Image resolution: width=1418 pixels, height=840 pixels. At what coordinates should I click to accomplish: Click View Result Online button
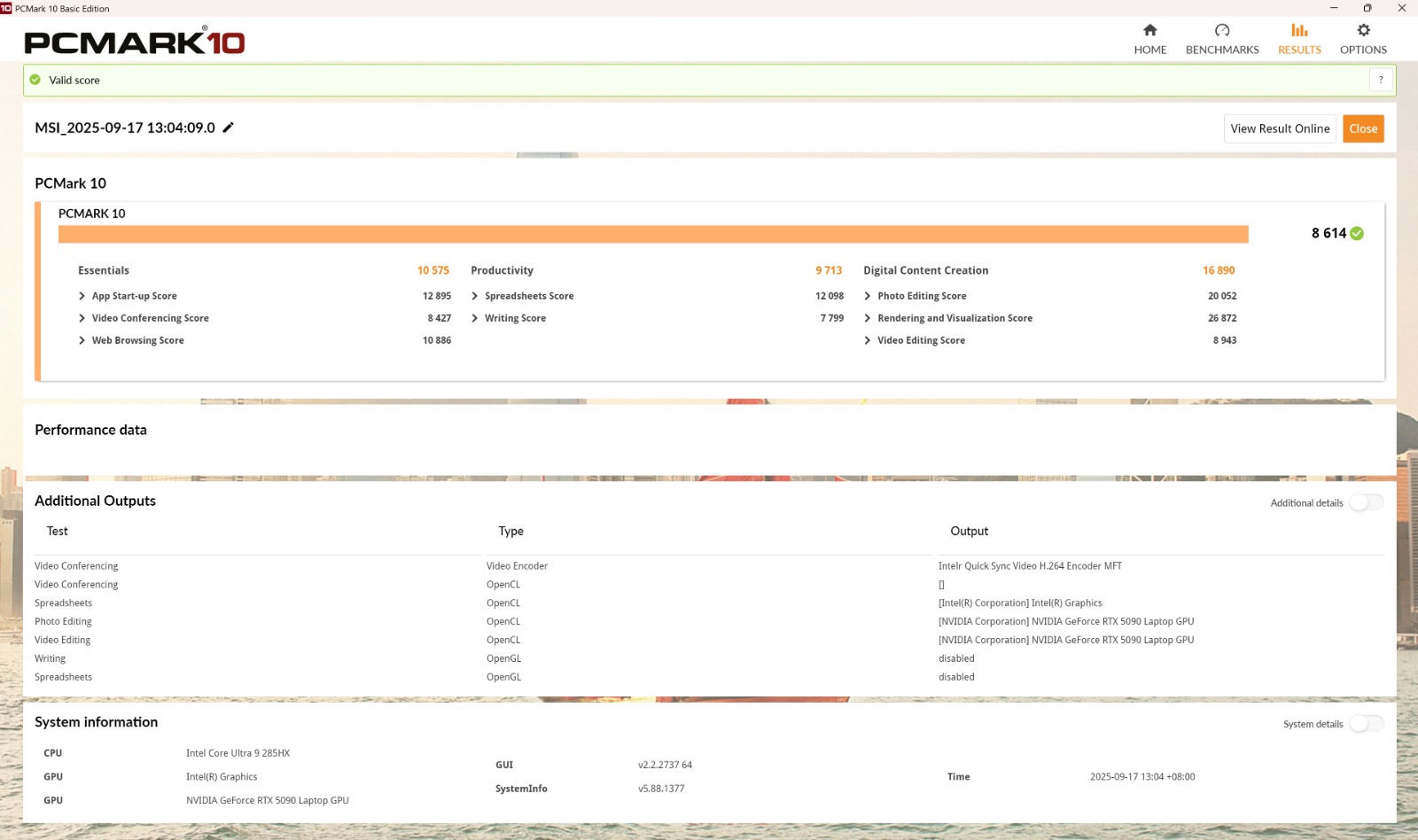1280,128
